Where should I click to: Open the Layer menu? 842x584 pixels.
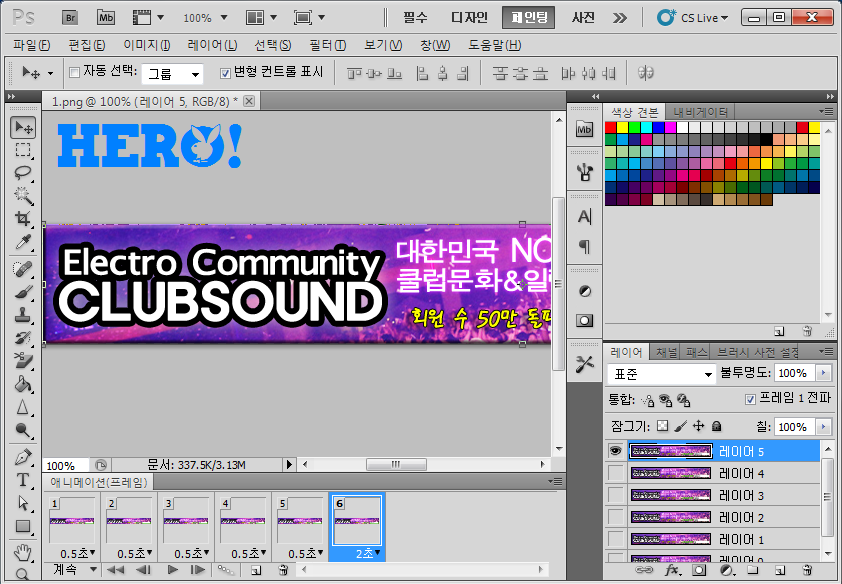coord(212,45)
